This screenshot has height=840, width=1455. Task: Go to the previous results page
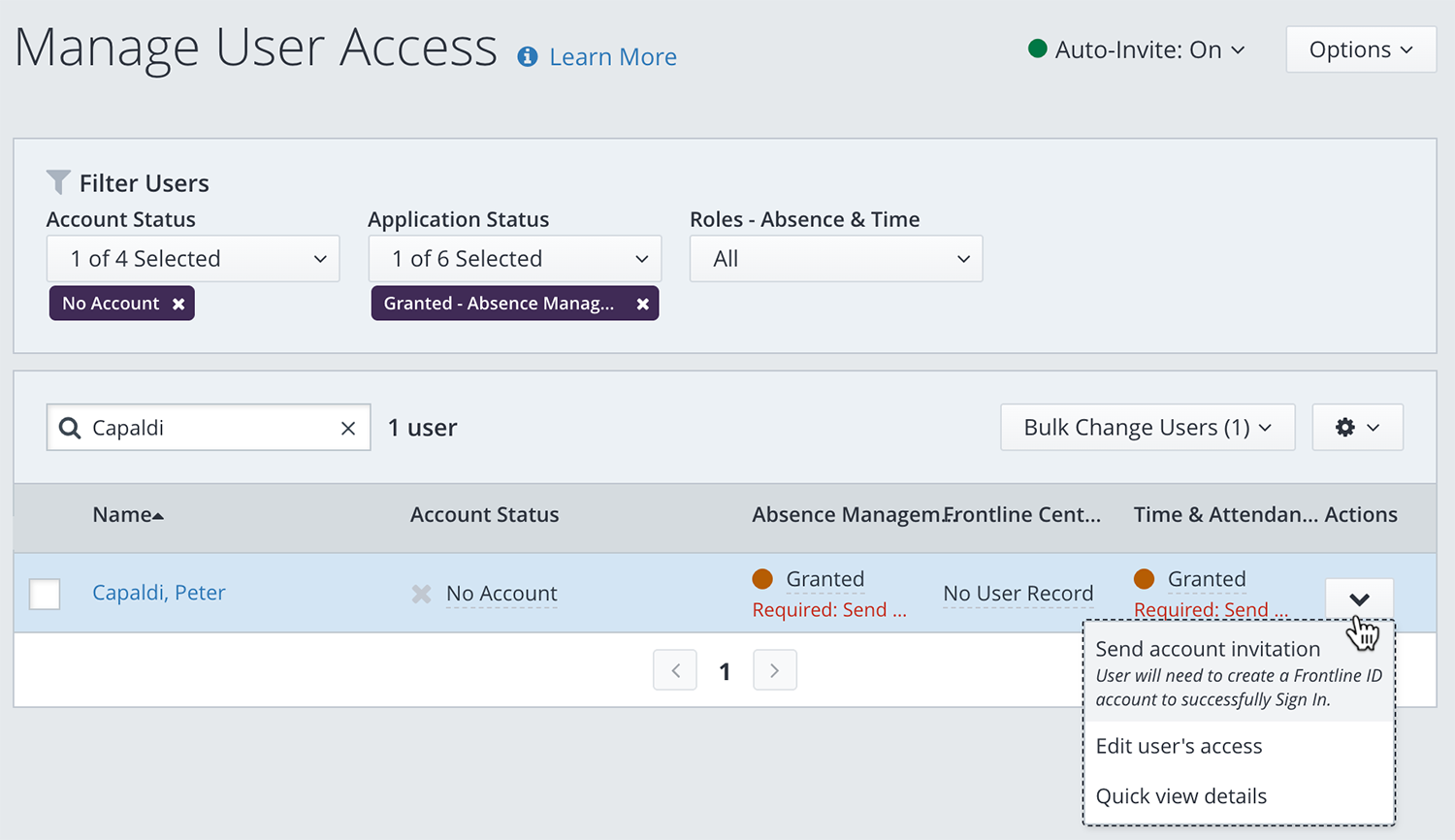(x=675, y=670)
